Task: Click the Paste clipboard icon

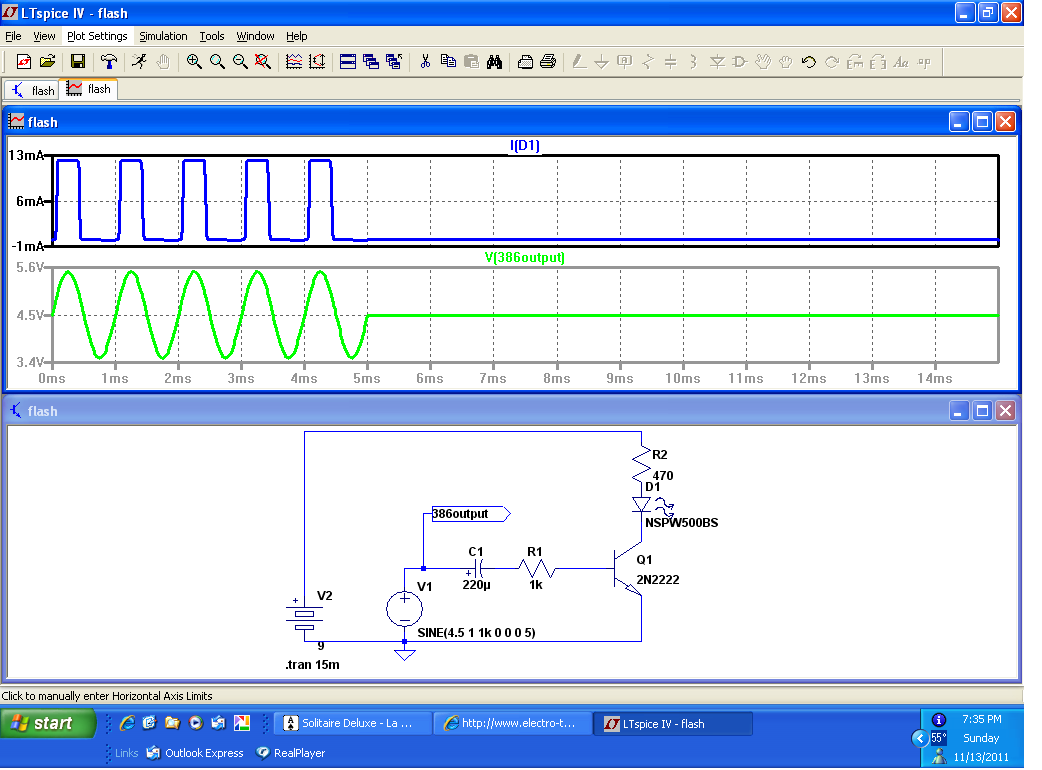Action: (471, 62)
